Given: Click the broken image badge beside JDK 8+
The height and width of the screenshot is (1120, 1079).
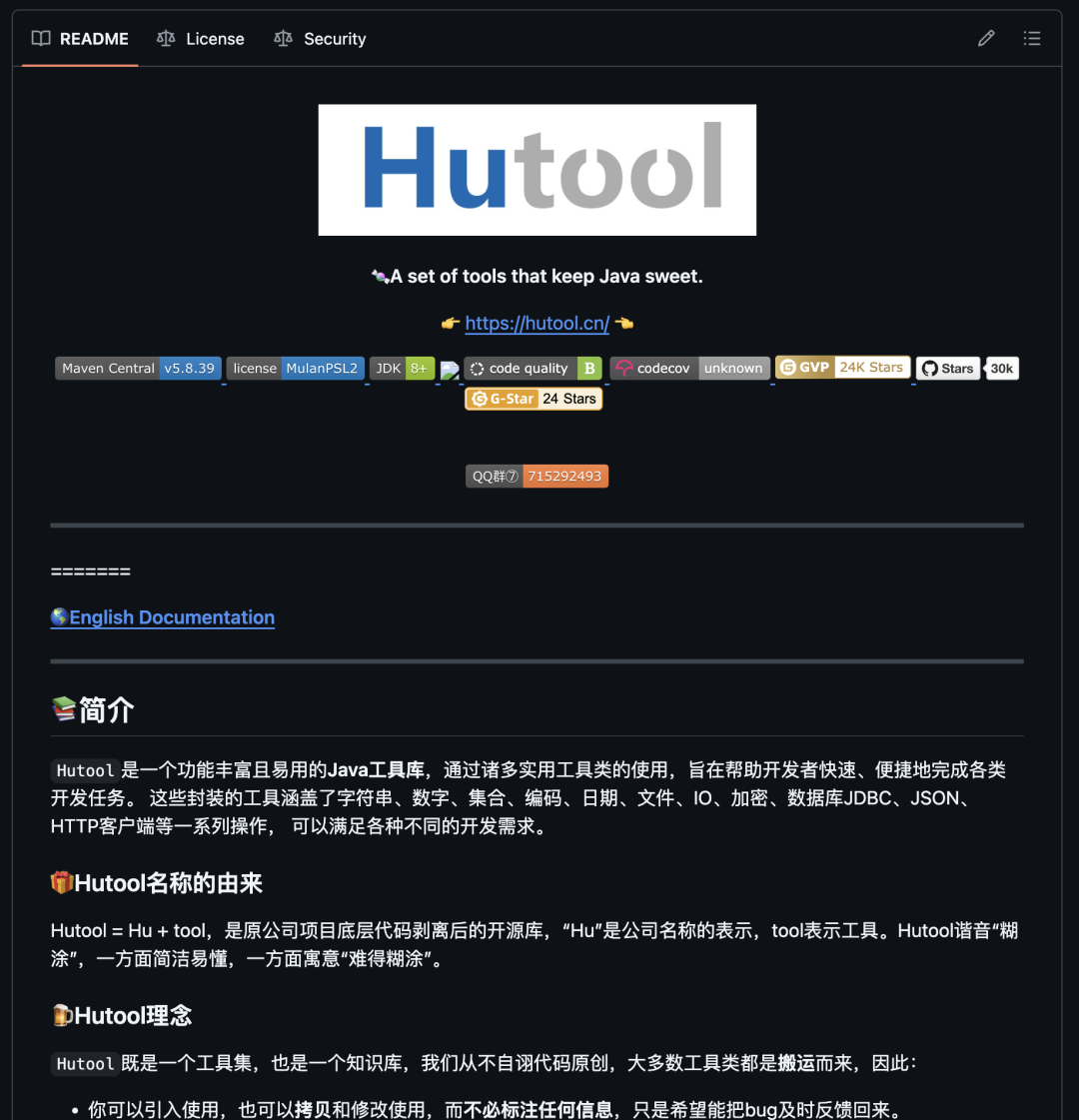Looking at the screenshot, I should 450,368.
